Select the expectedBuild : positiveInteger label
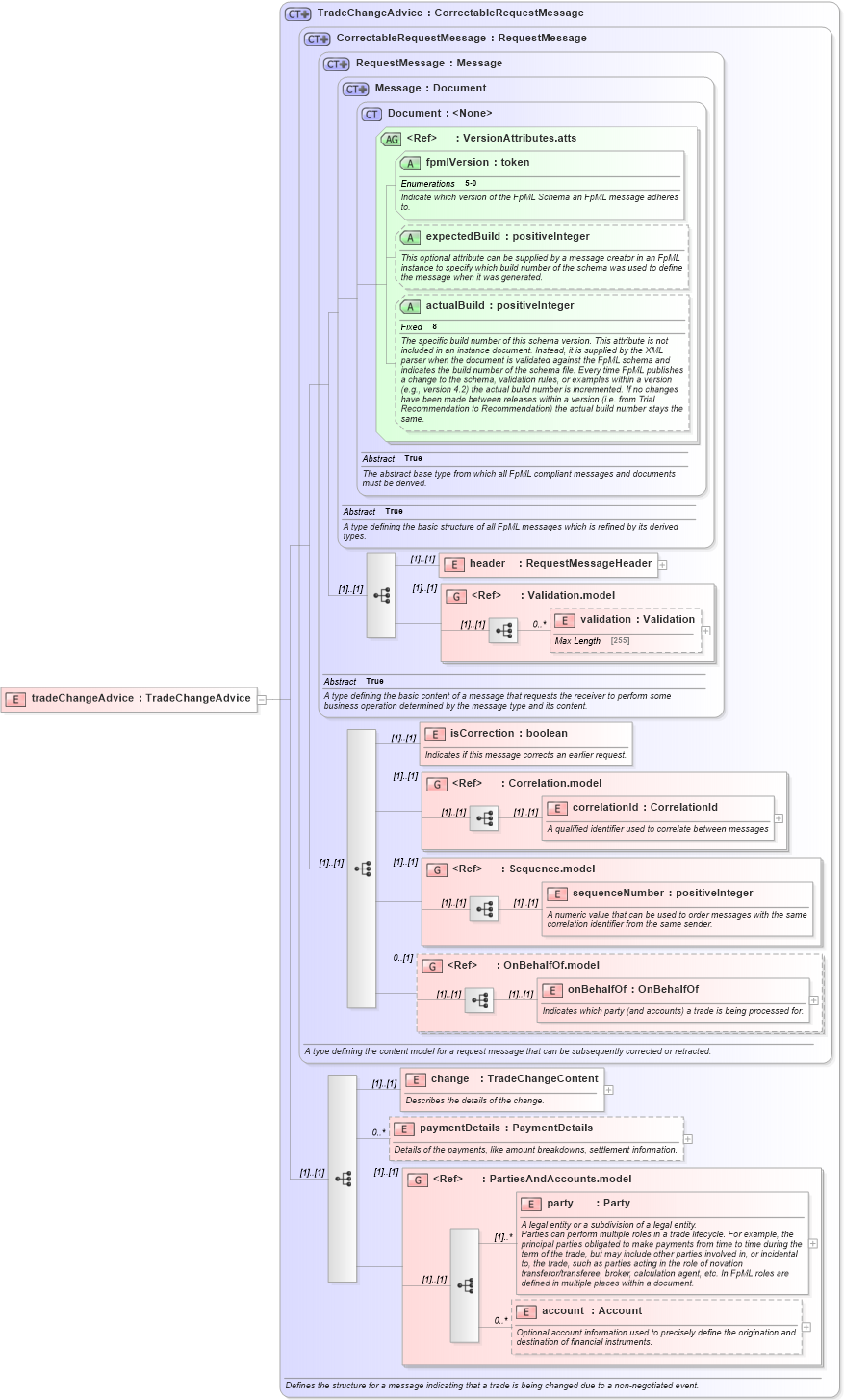Image resolution: width=844 pixels, height=1400 pixels. click(x=508, y=237)
